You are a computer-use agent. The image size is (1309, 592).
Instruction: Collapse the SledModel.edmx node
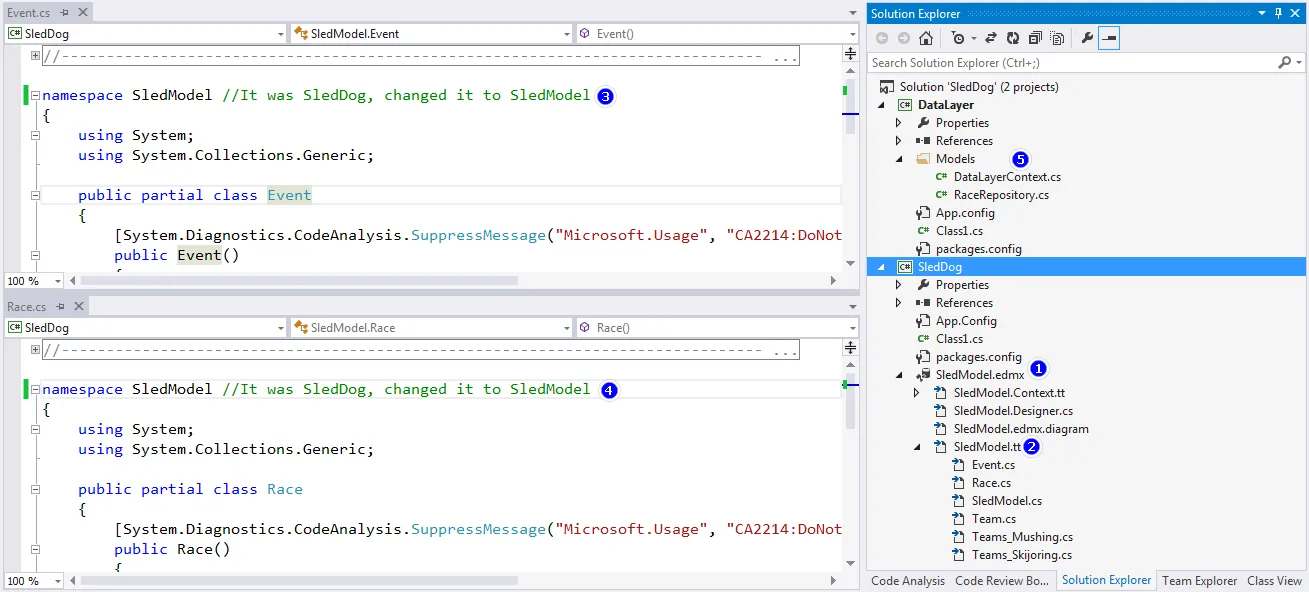click(x=899, y=375)
